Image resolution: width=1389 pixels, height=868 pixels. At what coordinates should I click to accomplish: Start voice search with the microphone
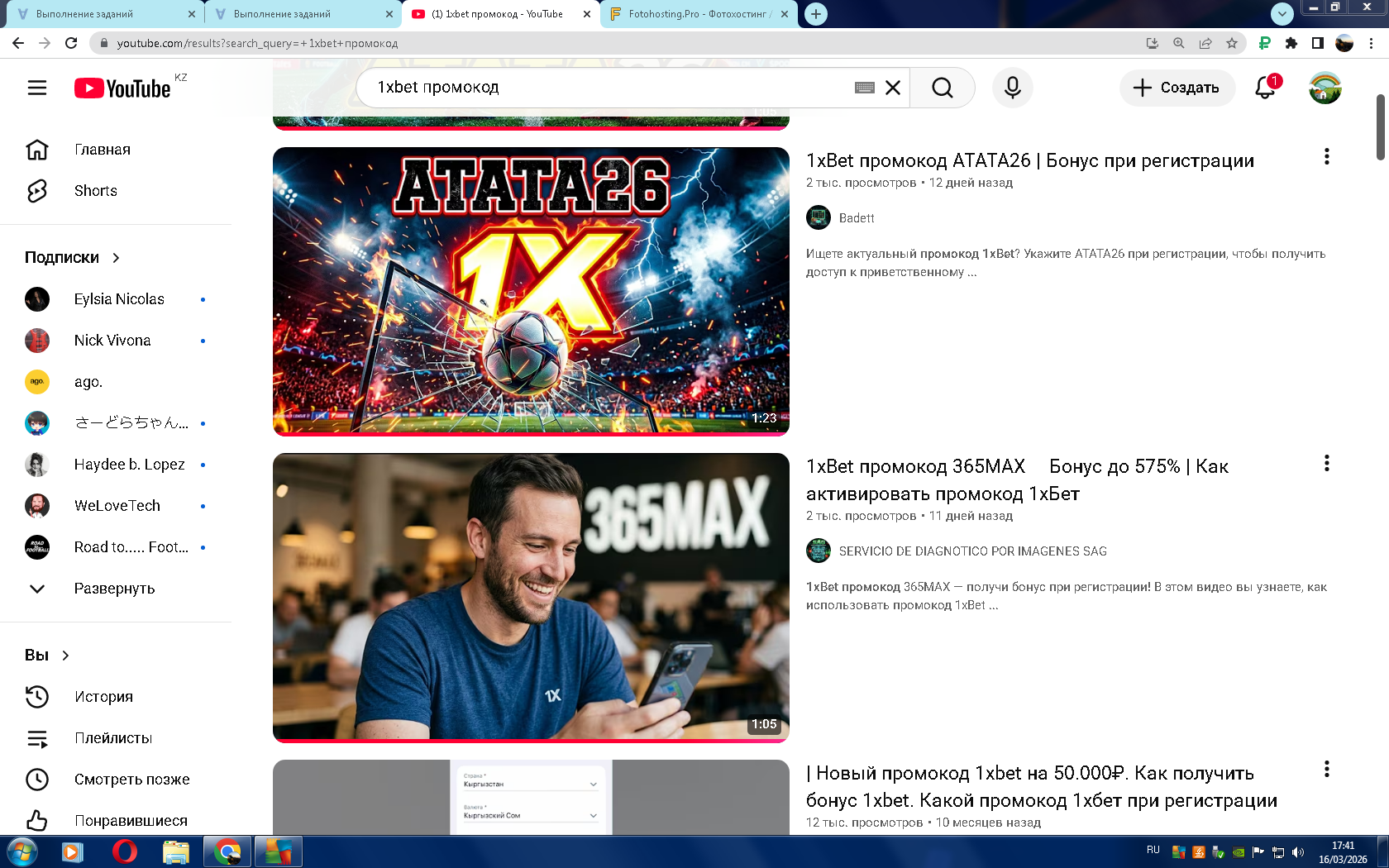pos(1012,88)
